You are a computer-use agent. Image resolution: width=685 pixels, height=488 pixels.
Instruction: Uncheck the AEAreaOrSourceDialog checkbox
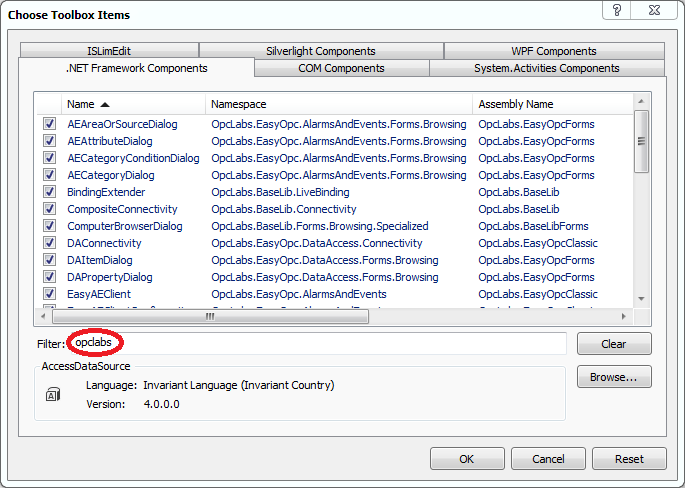click(49, 124)
